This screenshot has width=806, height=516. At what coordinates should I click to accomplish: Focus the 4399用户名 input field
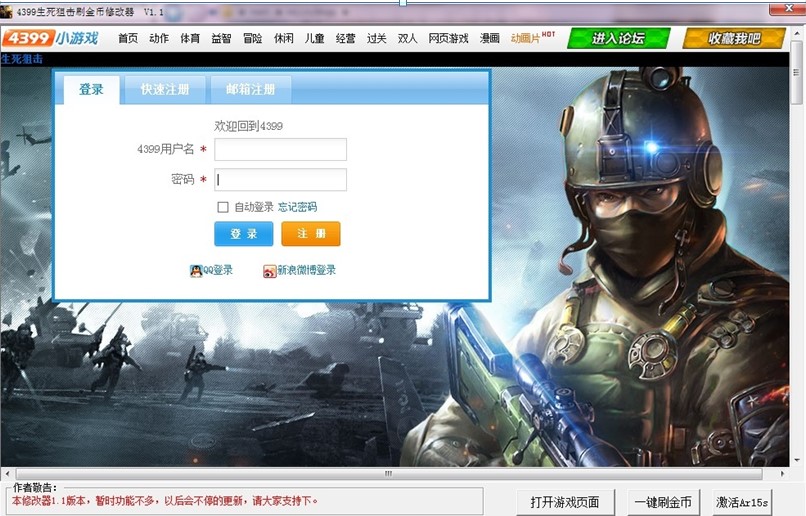[x=280, y=150]
